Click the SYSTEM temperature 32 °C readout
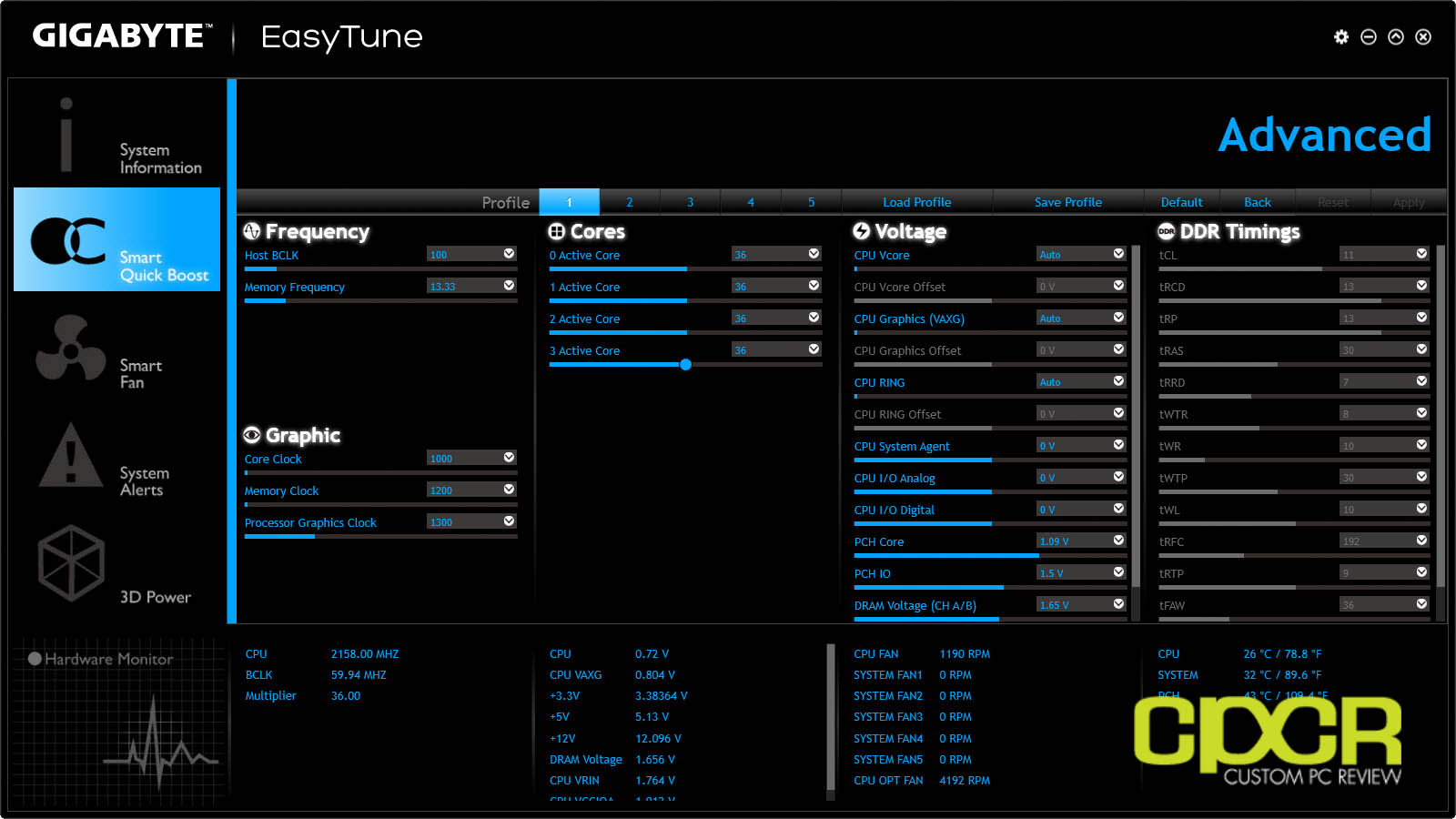The width and height of the screenshot is (1456, 819). (x=1282, y=674)
